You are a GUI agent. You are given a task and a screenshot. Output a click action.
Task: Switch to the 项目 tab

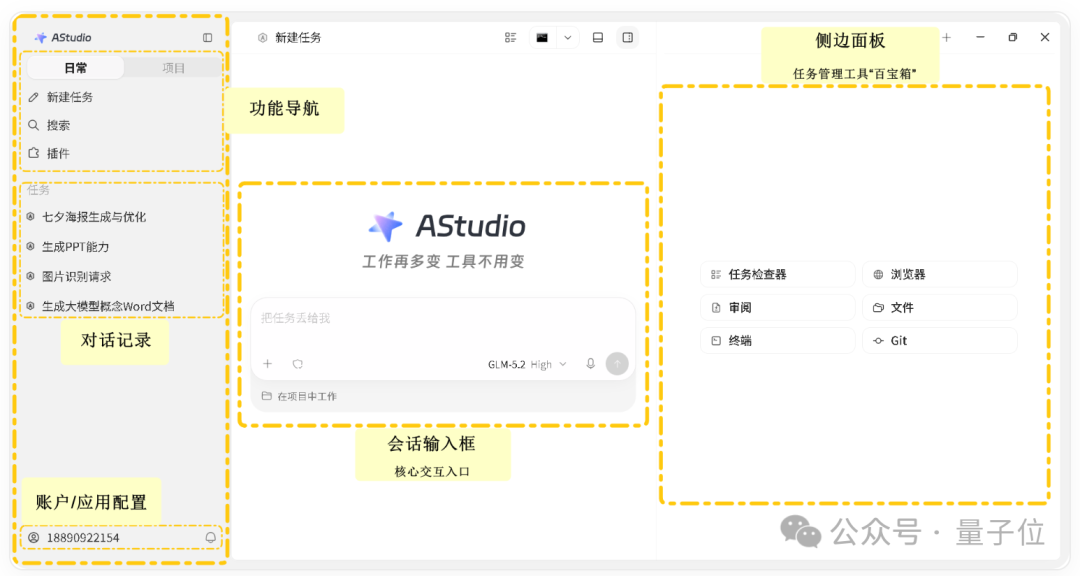173,68
